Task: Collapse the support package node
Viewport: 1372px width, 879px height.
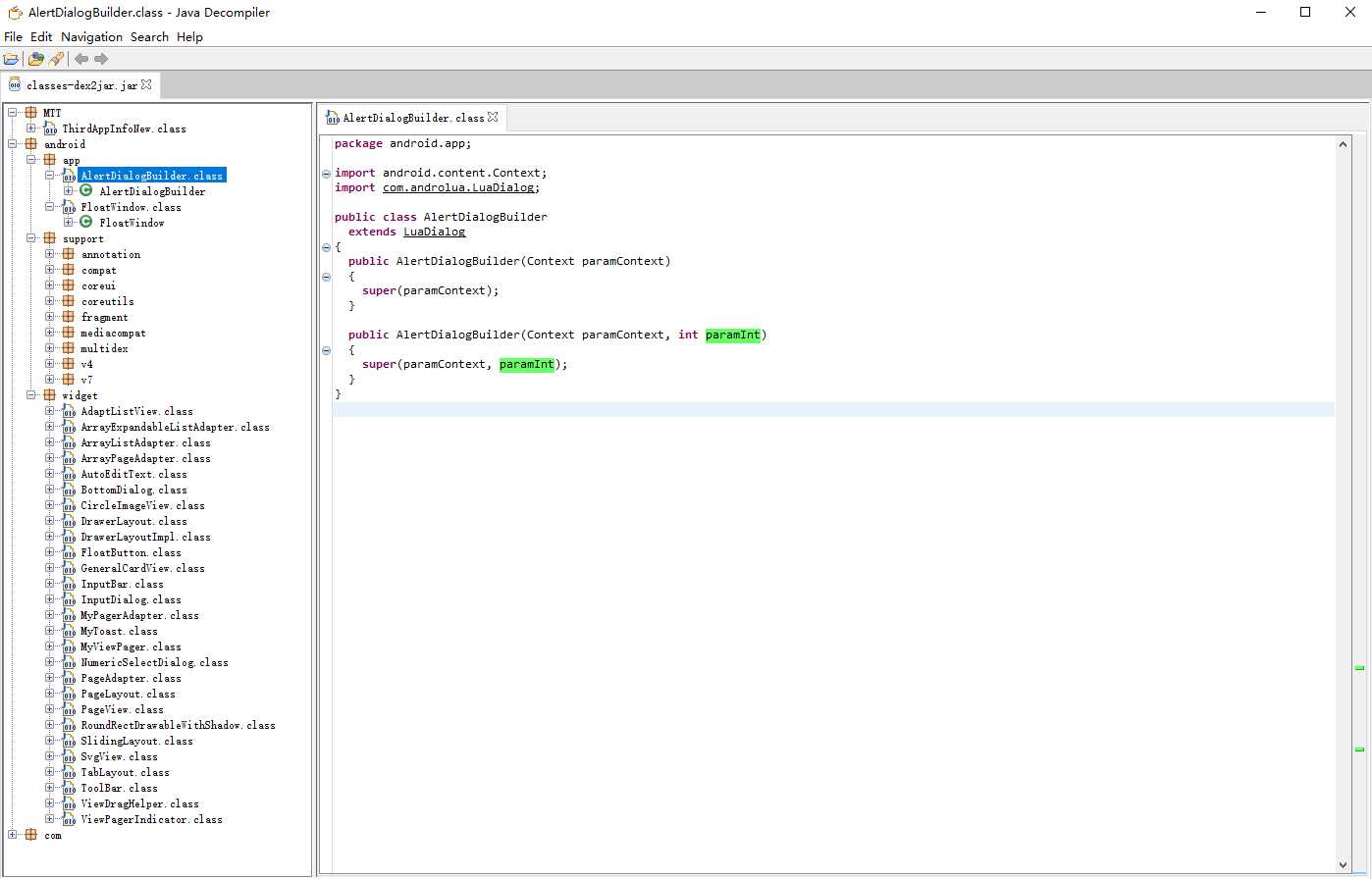Action: (x=31, y=238)
